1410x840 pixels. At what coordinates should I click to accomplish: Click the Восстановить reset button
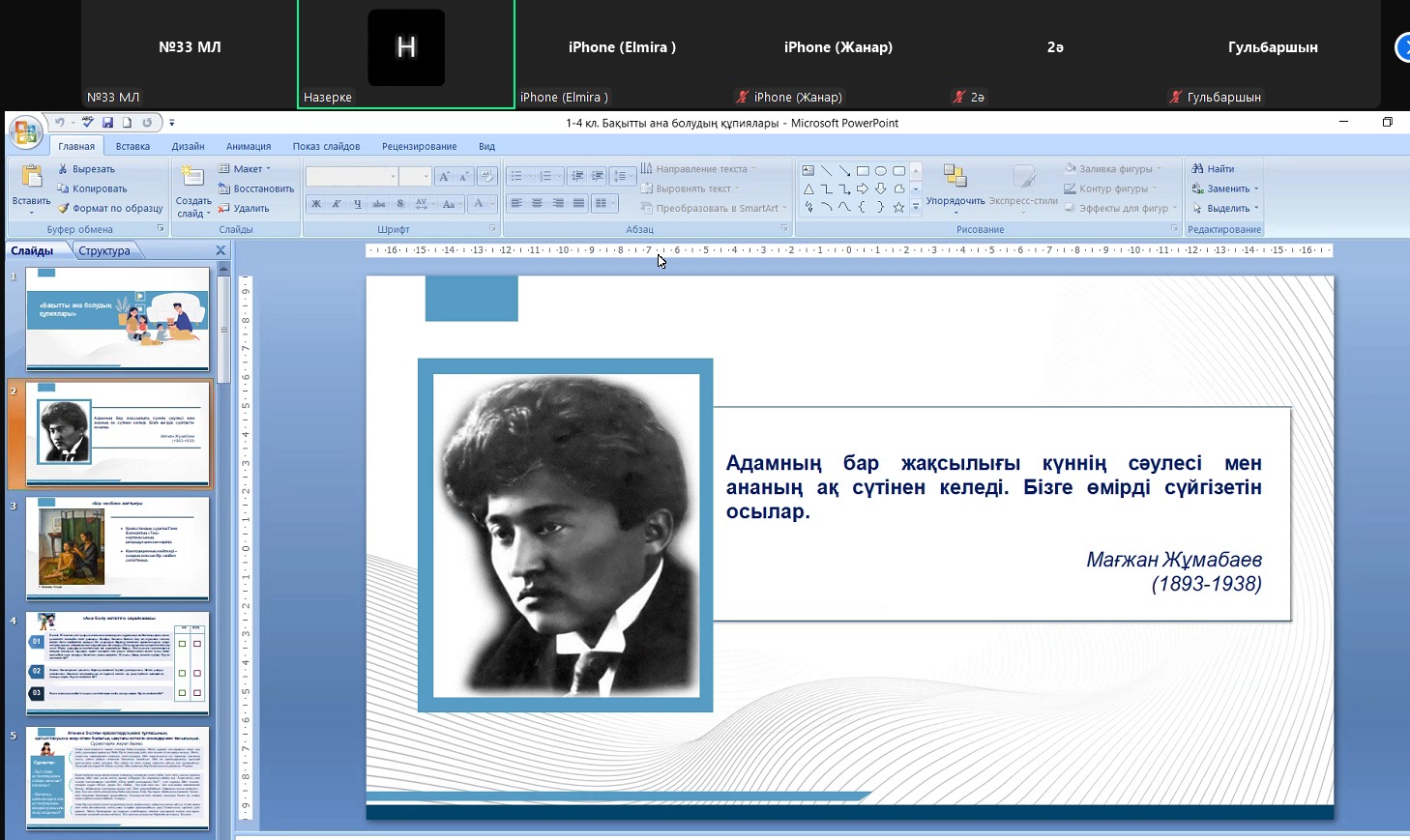(255, 189)
